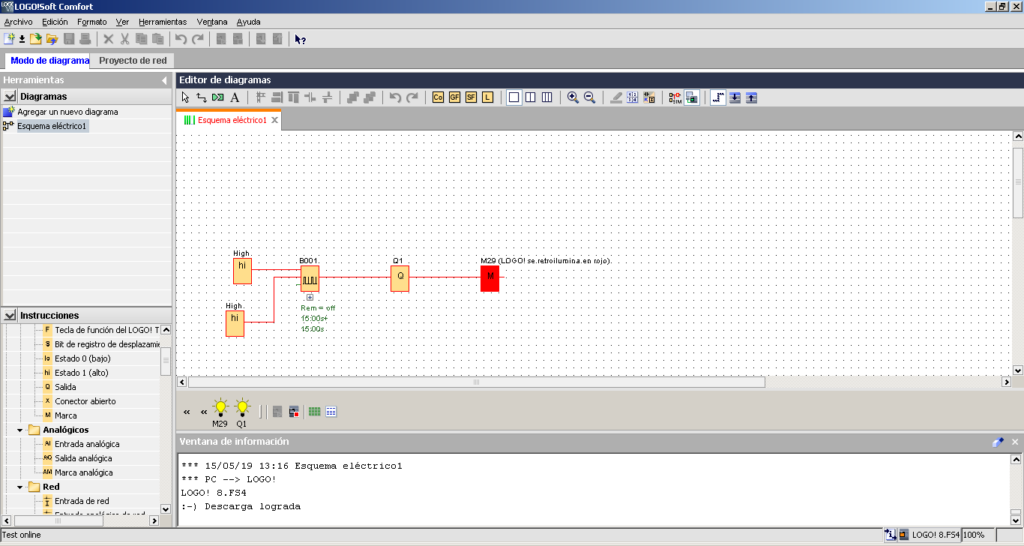This screenshot has width=1024, height=546.
Task: Click the instructions list vertical scrollbar thumb
Action: (x=165, y=362)
